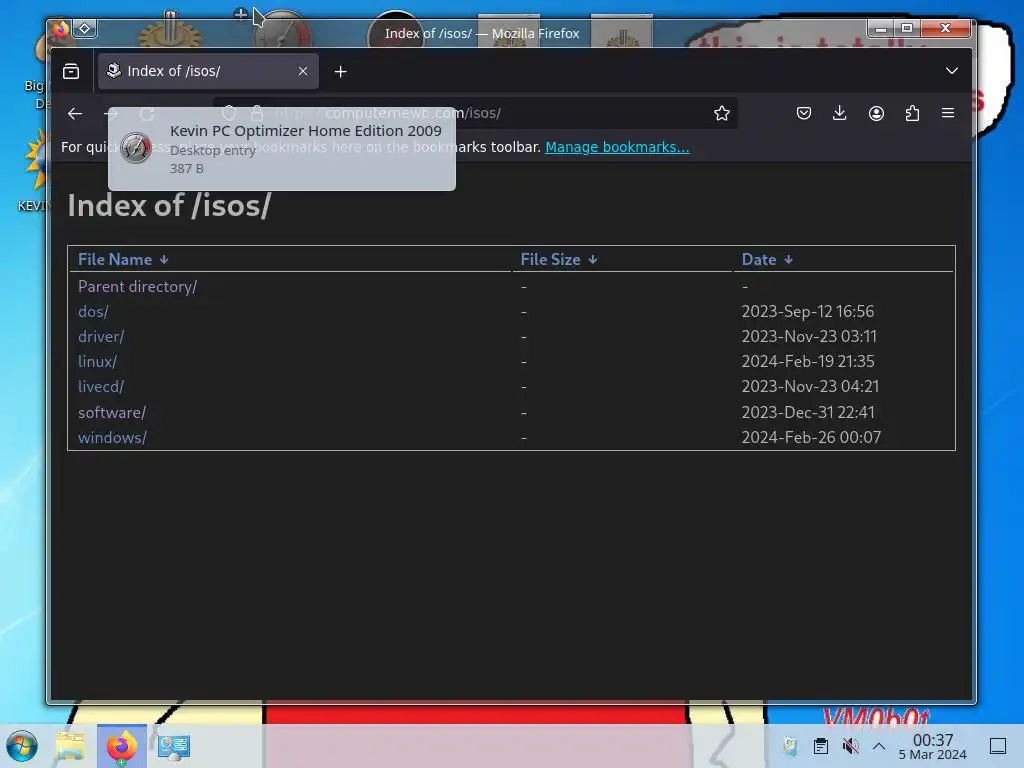
Task: Sort listing by File Size header
Action: (x=551, y=259)
